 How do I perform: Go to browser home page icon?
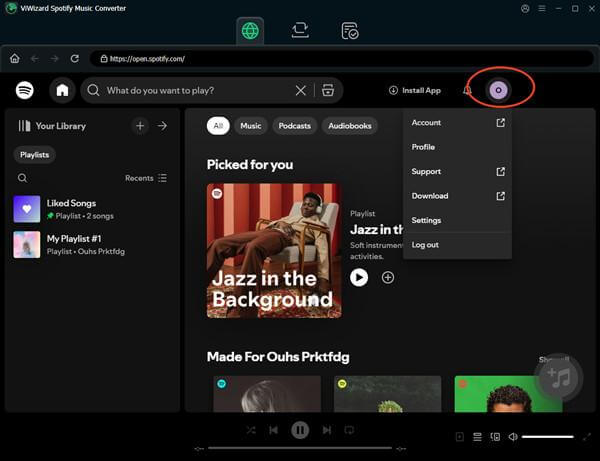tap(15, 59)
